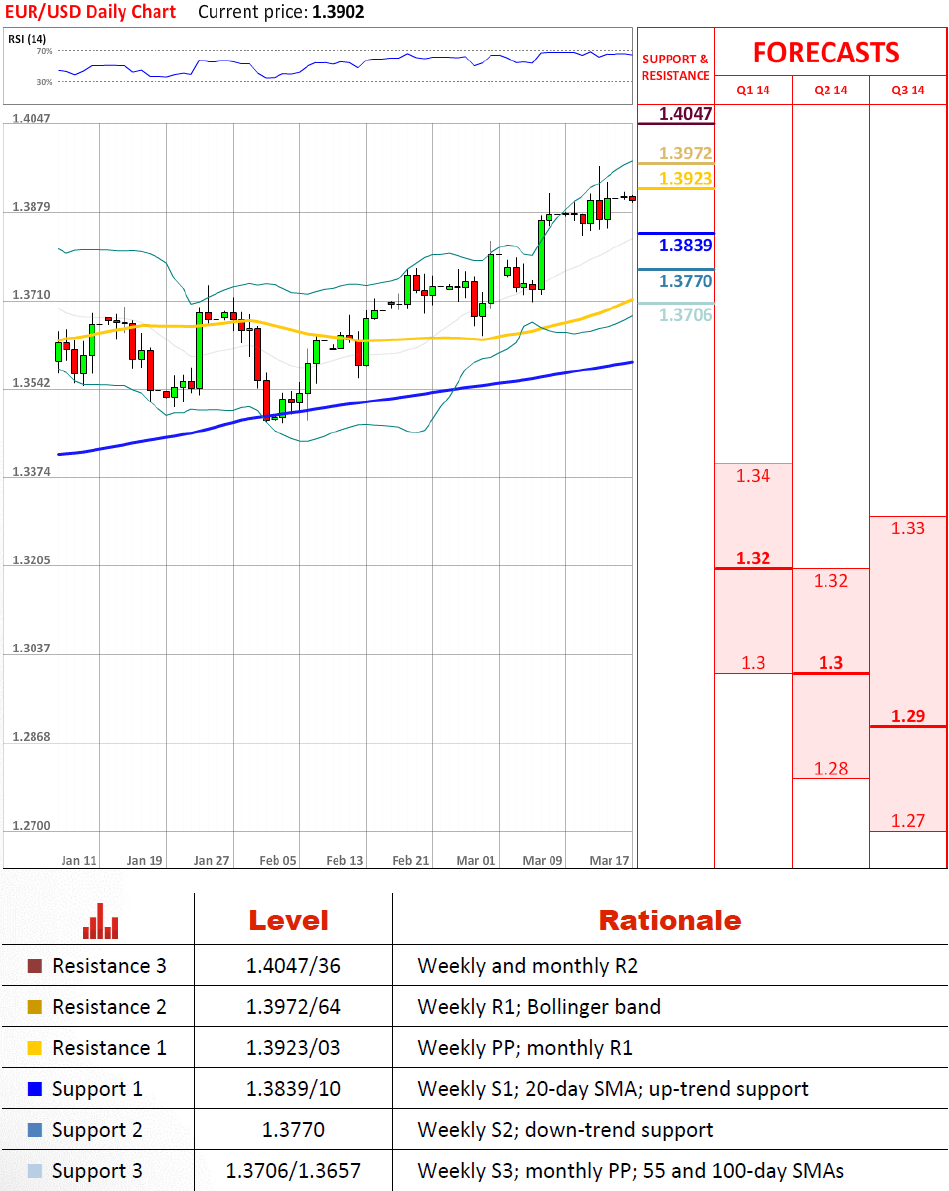Click the Support & Resistance column heading
Screen dimensions: 949x1191
675,67
